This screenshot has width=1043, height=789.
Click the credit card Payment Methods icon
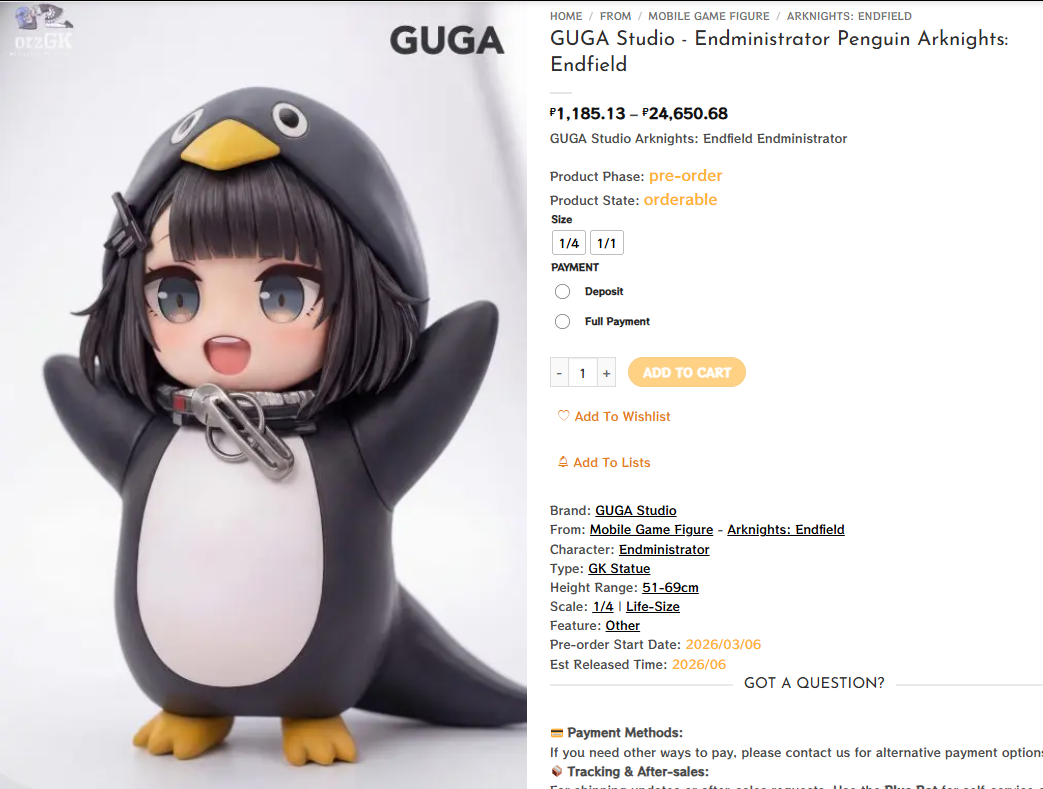coord(557,733)
